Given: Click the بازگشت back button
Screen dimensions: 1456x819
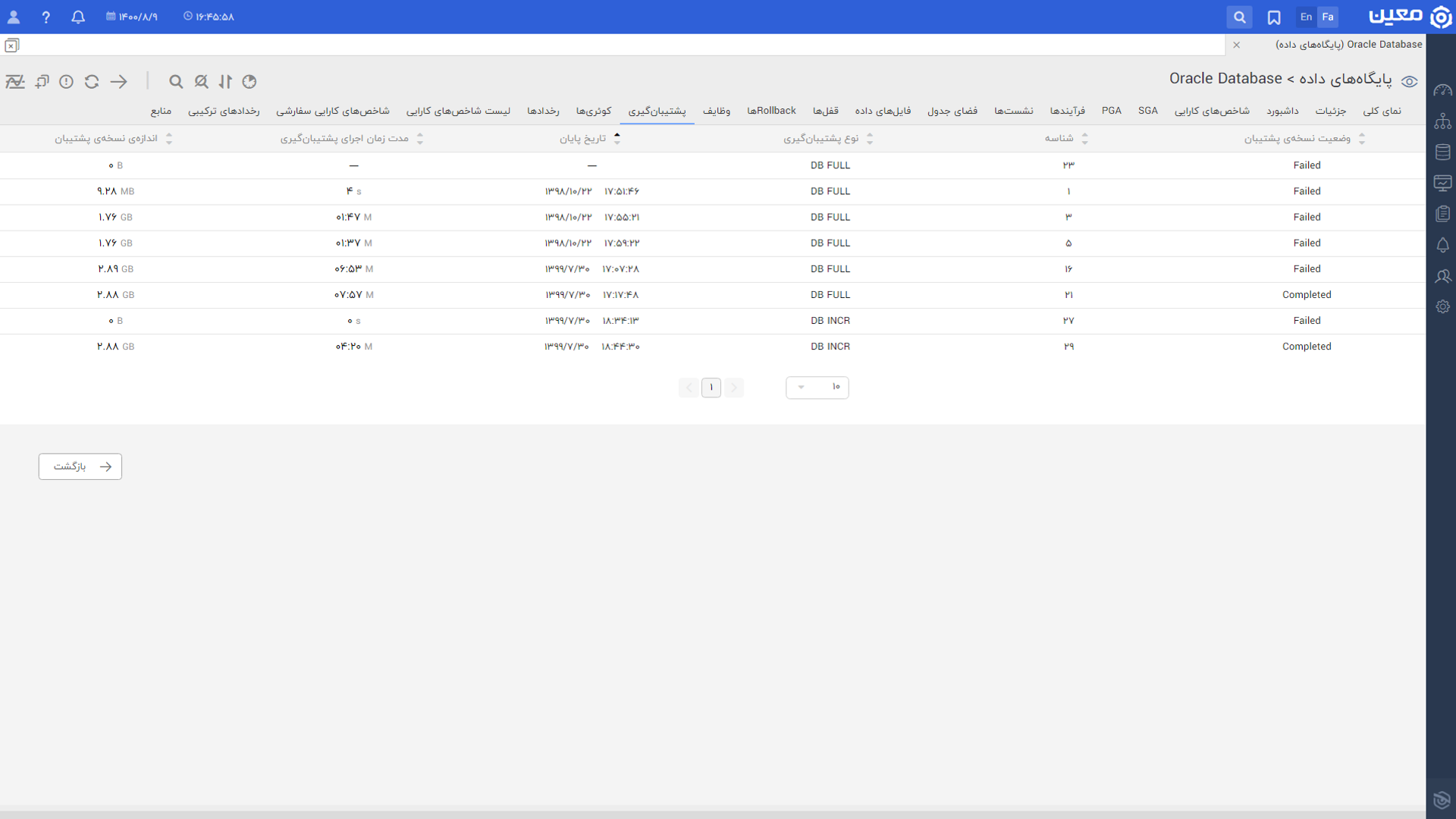Looking at the screenshot, I should pyautogui.click(x=80, y=466).
